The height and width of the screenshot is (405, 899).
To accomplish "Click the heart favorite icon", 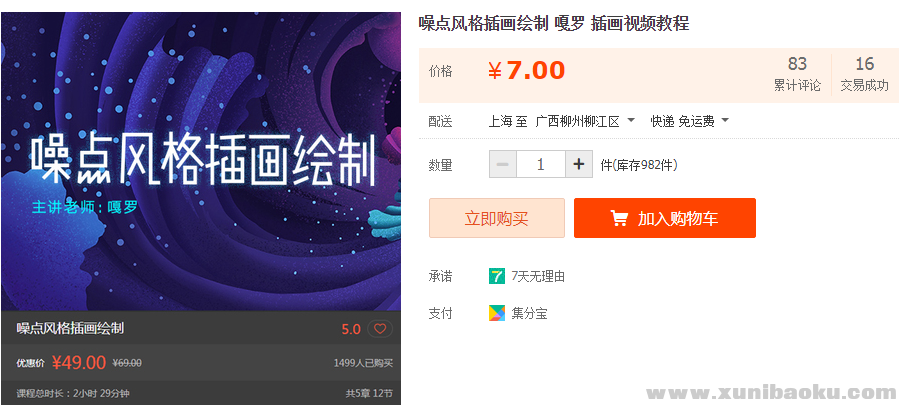I will pyautogui.click(x=380, y=328).
